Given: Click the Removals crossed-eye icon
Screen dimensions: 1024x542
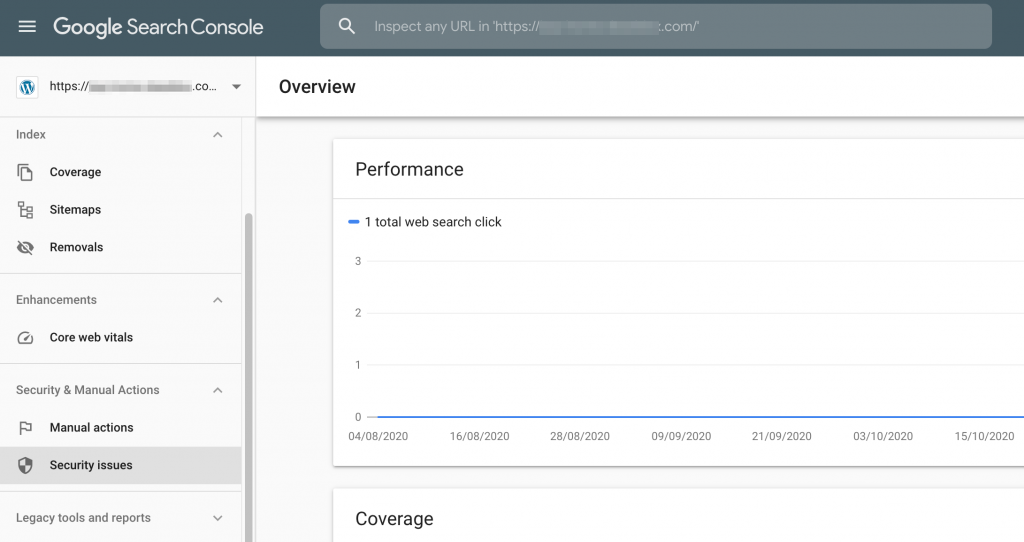Looking at the screenshot, I should (x=26, y=247).
